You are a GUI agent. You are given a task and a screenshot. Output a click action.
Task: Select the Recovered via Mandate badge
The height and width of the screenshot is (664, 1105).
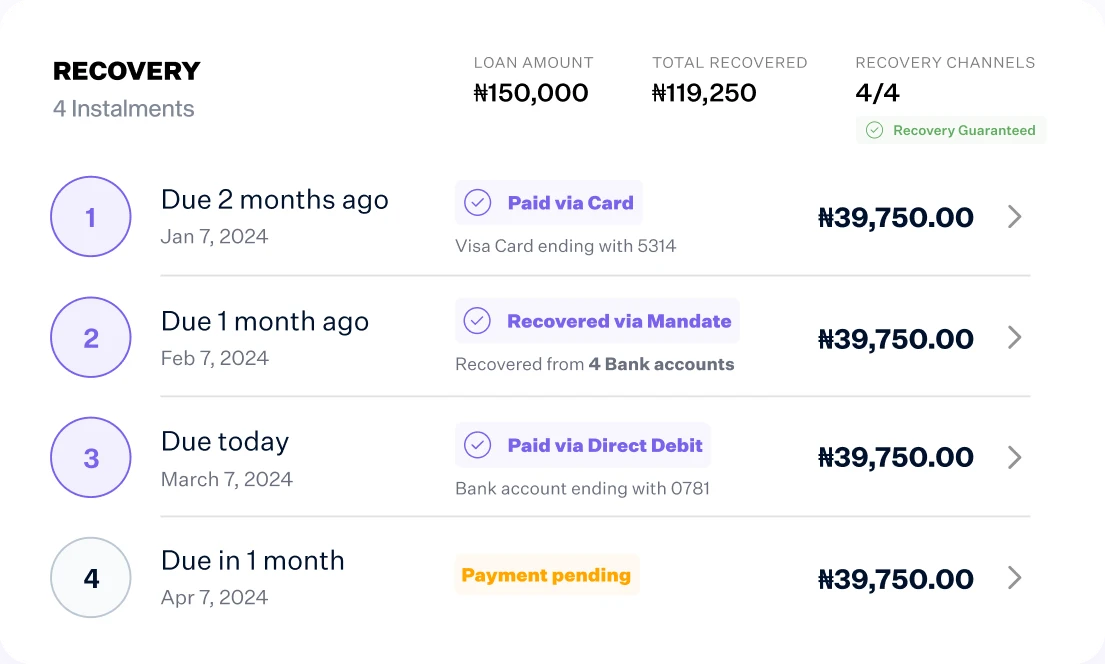598,321
